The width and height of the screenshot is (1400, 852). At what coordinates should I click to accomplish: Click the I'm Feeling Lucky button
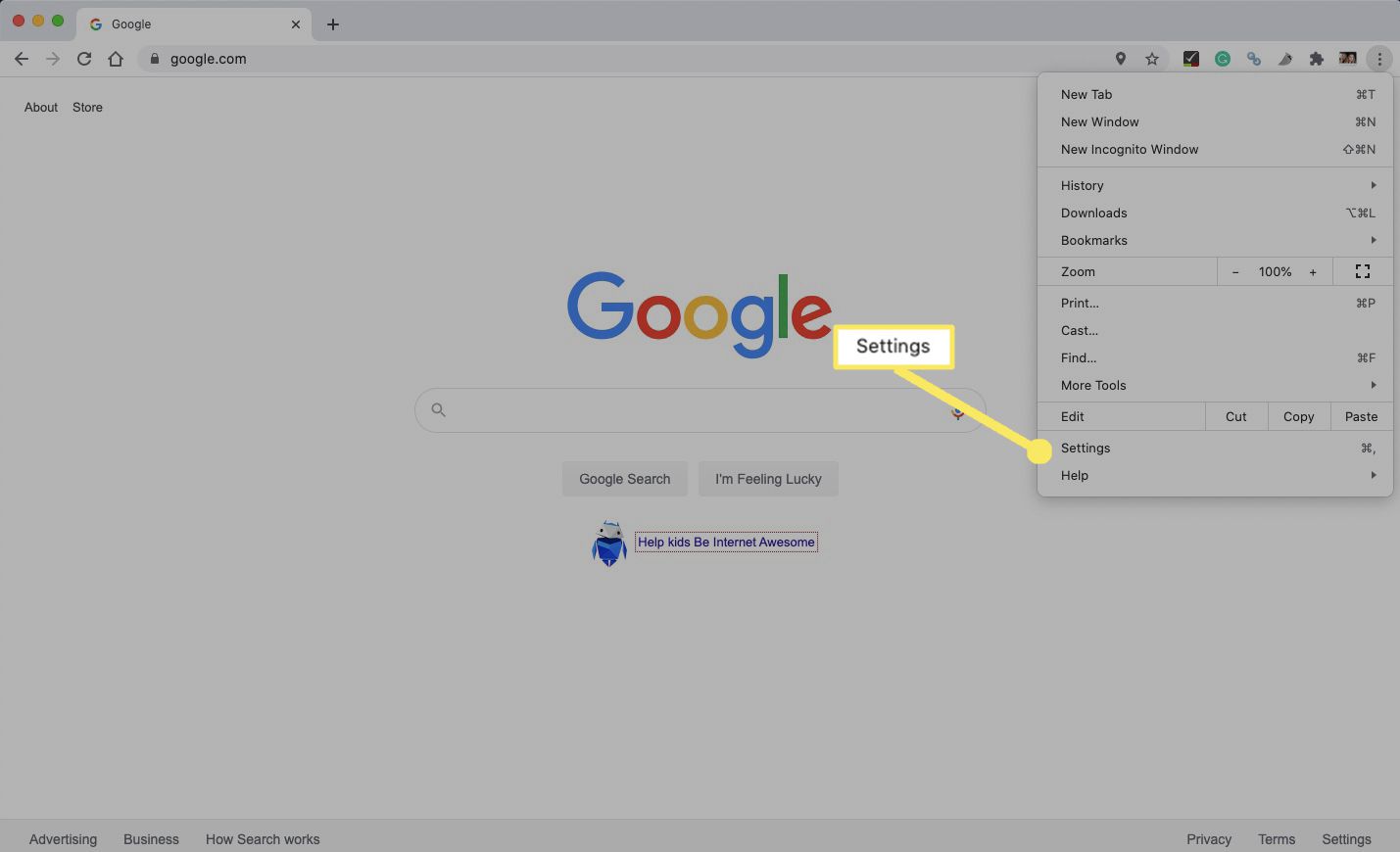point(768,479)
